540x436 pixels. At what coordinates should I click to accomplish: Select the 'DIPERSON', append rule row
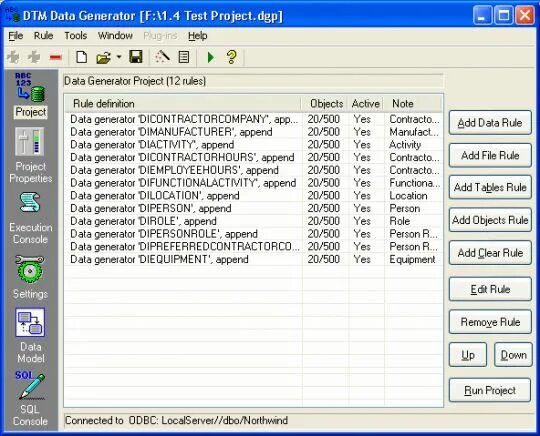(253, 208)
